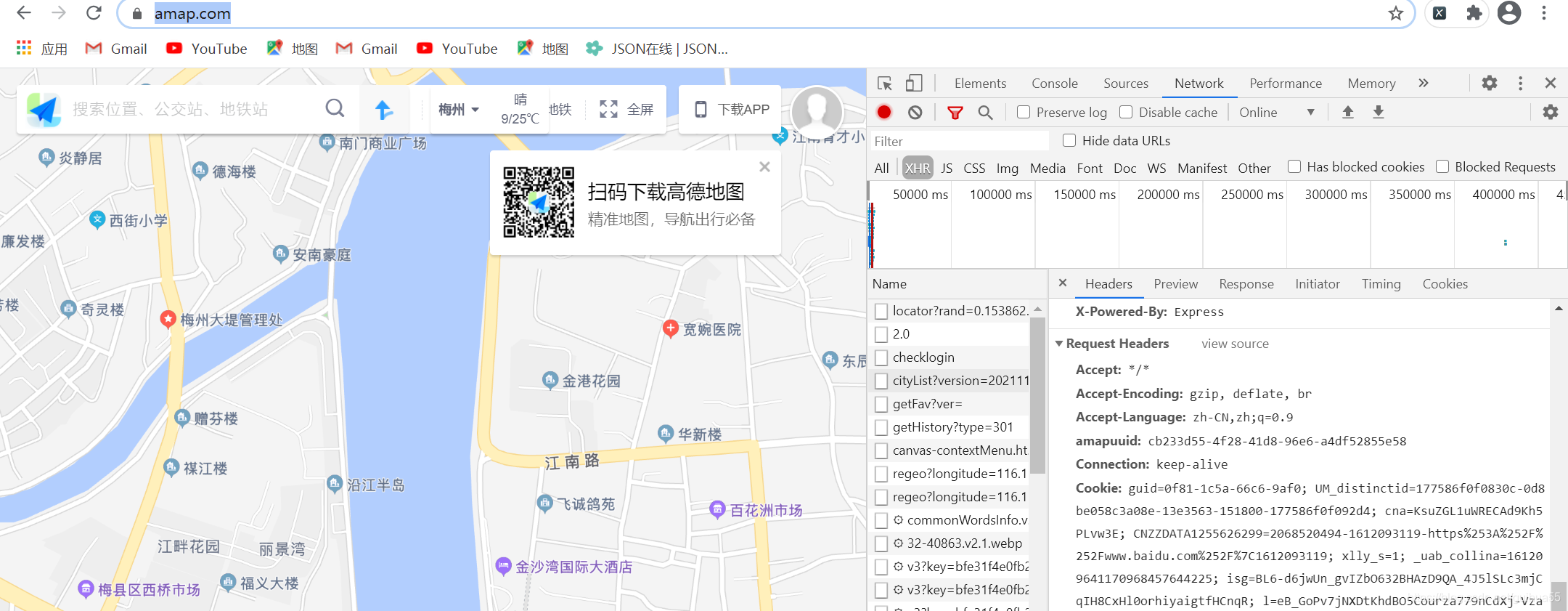This screenshot has width=1568, height=611.
Task: Filter requests by Img type
Action: (1008, 168)
